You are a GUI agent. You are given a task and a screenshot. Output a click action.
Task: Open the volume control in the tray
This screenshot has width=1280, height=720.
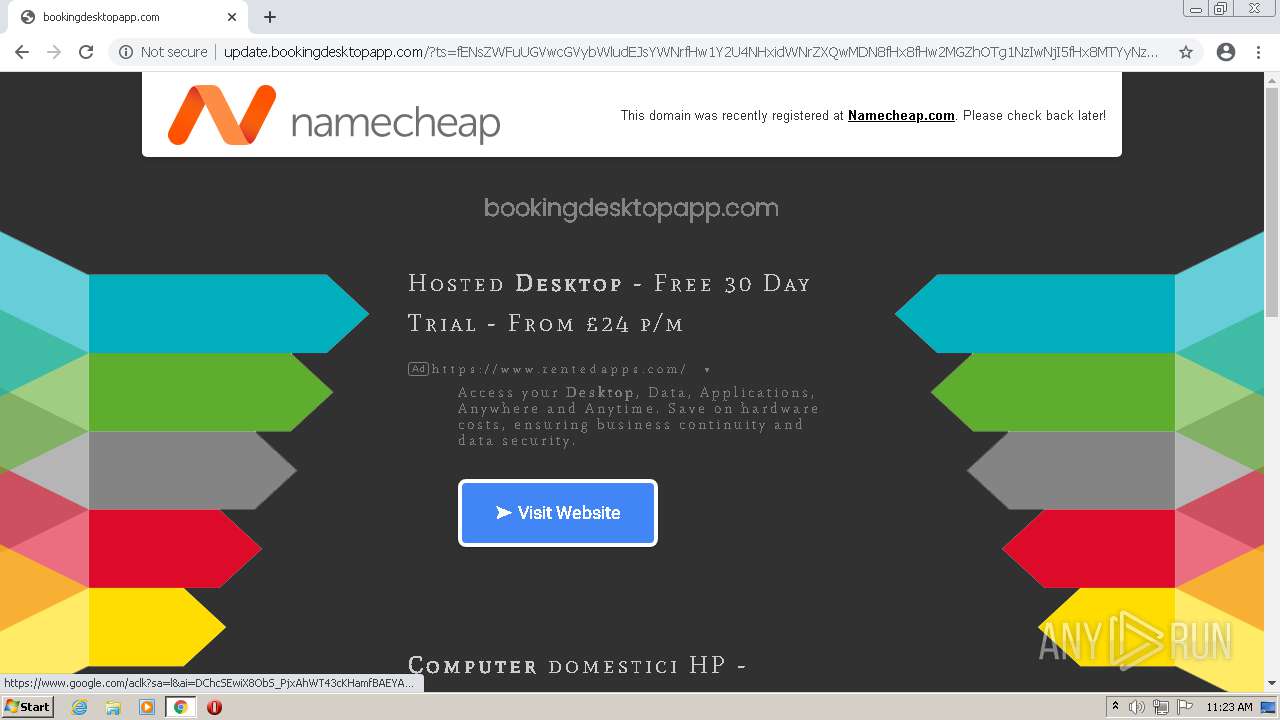[x=1137, y=707]
